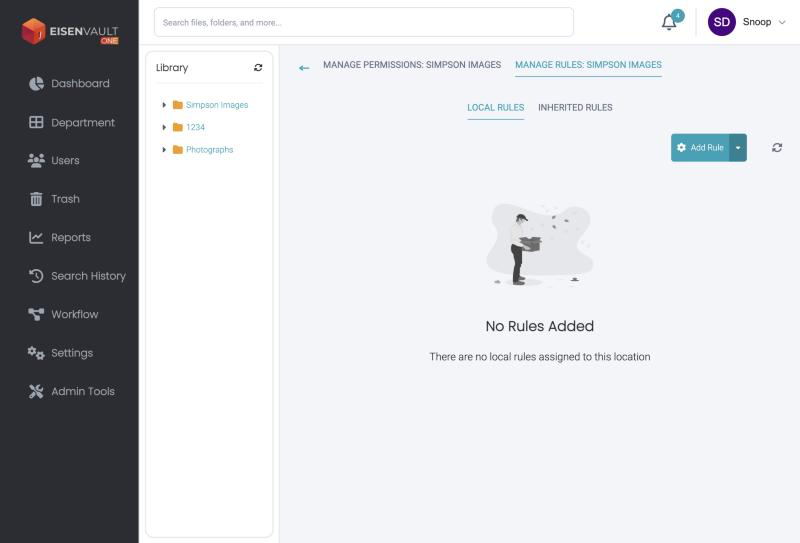
Task: Click the Admin Tools wrench icon
Action: (x=36, y=391)
